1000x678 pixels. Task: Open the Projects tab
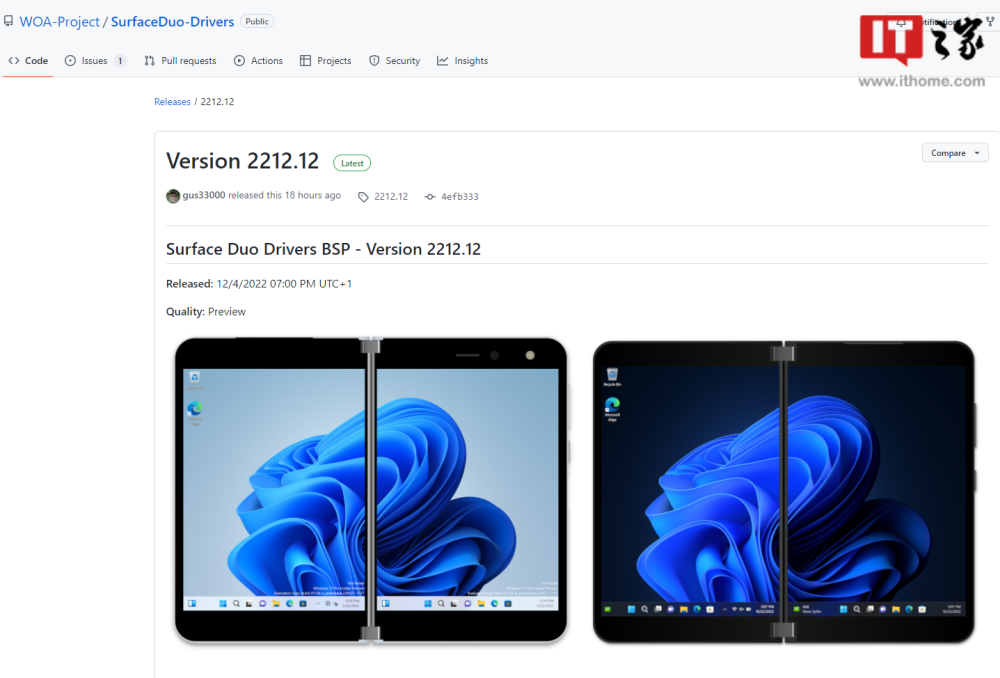coord(325,61)
